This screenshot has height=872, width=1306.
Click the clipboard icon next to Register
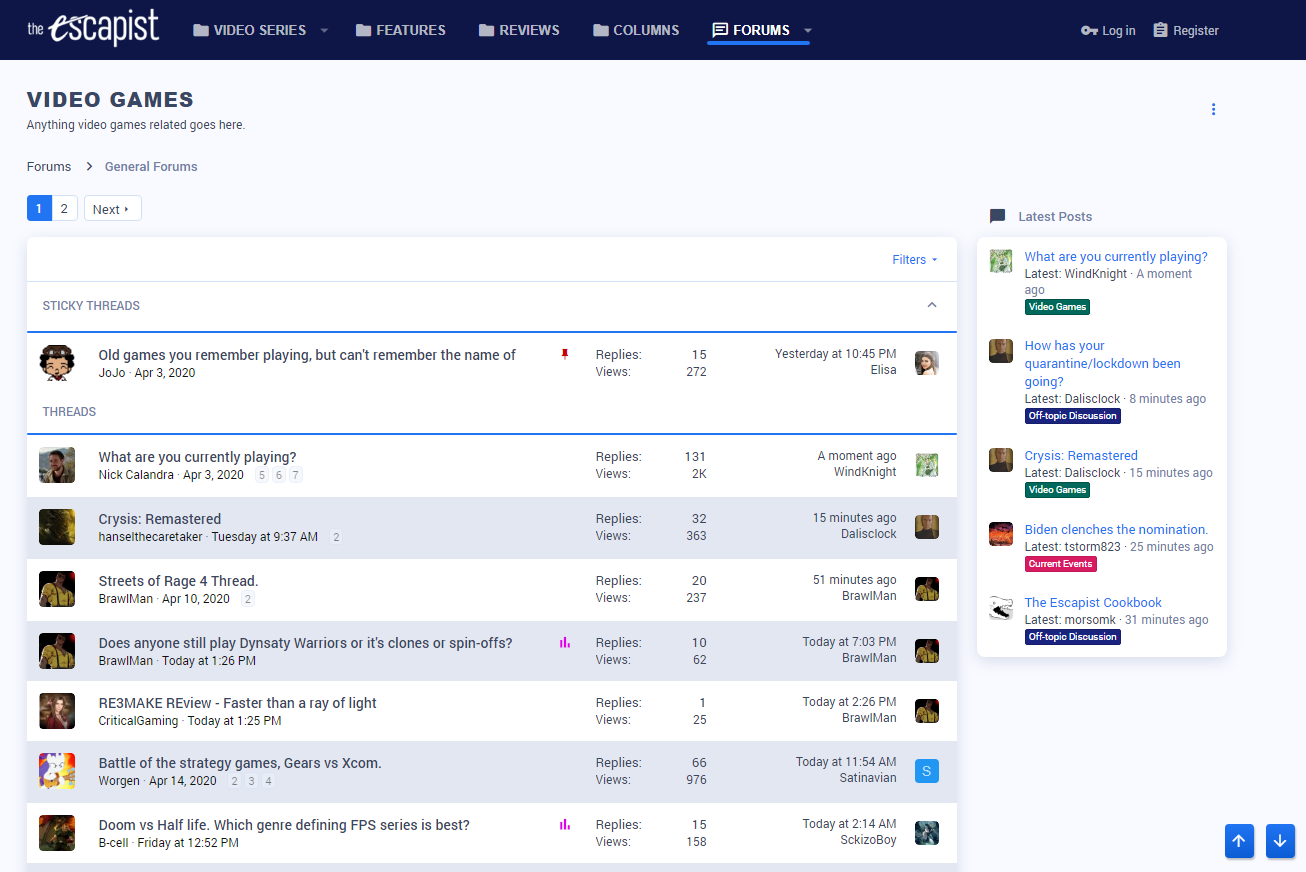1160,30
